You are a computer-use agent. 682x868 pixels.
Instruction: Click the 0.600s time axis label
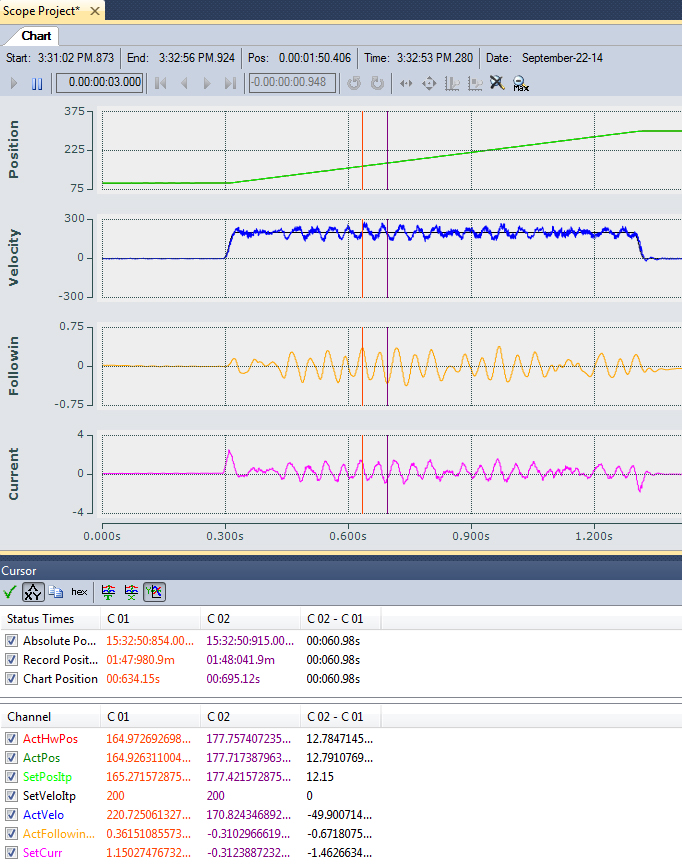coord(348,536)
